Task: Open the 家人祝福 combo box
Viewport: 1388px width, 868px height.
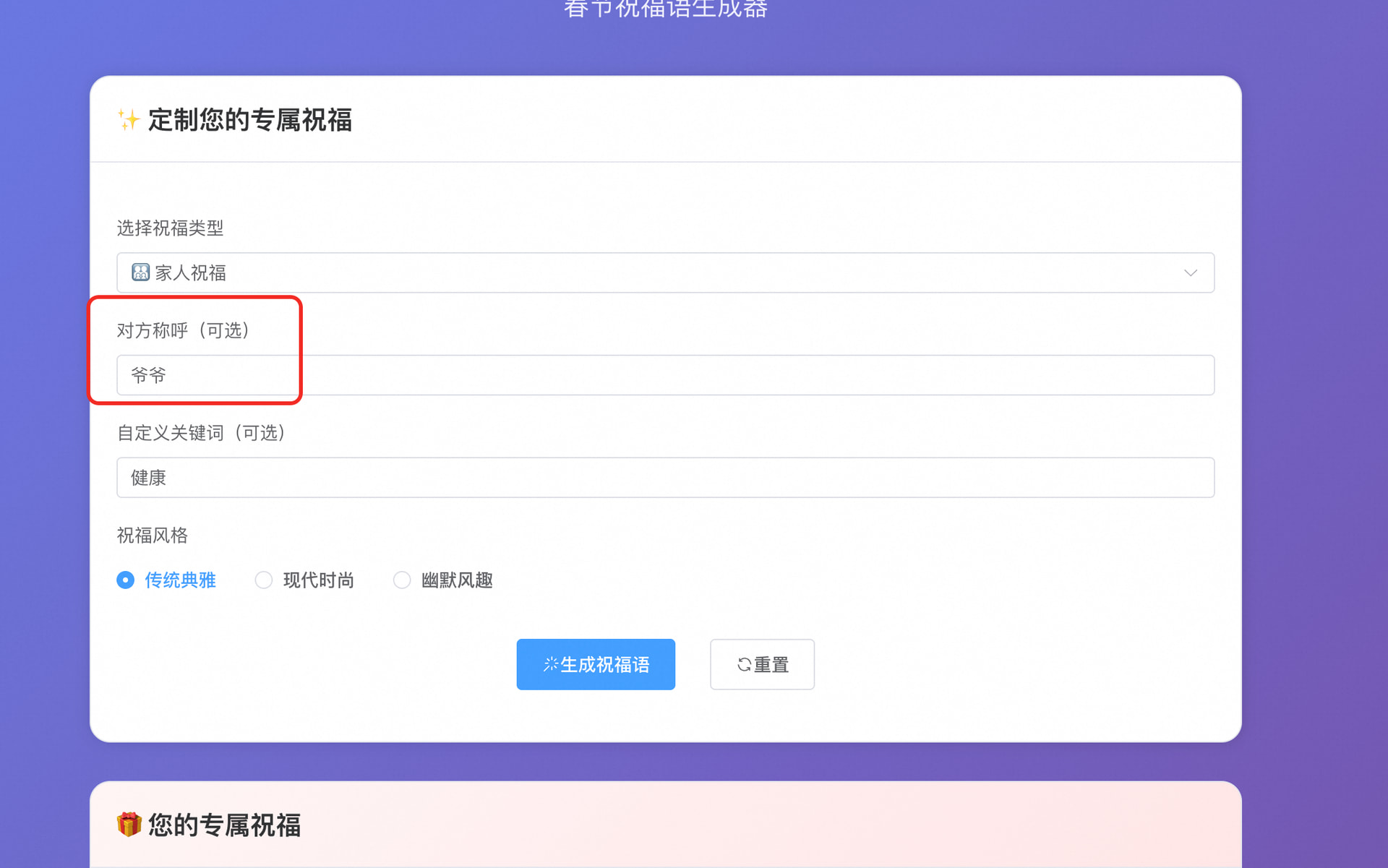Action: click(665, 272)
